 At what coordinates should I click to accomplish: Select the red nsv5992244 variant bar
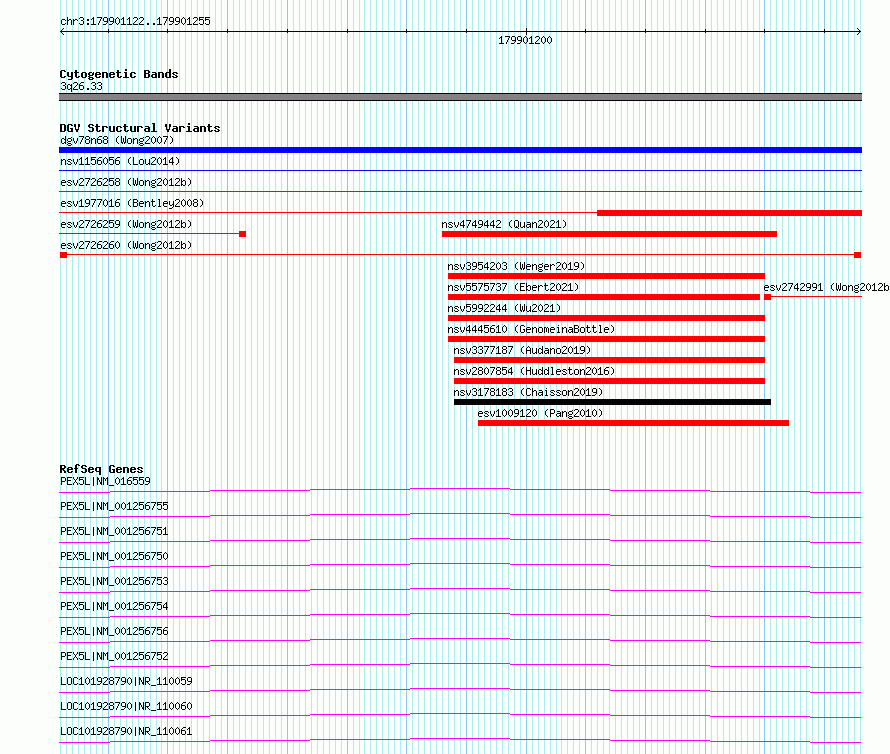coord(606,318)
